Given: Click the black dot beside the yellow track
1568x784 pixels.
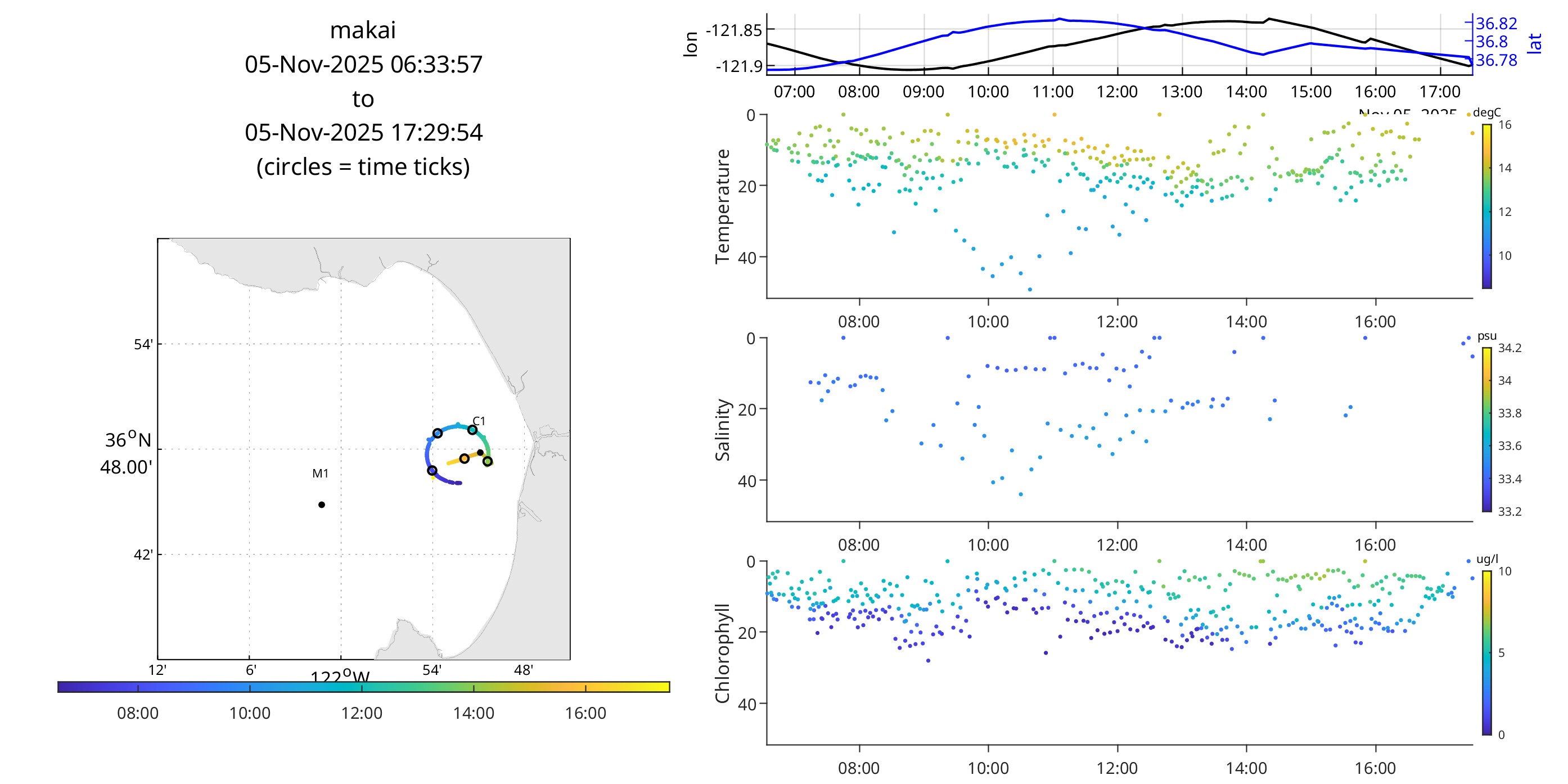Looking at the screenshot, I should pyautogui.click(x=480, y=452).
